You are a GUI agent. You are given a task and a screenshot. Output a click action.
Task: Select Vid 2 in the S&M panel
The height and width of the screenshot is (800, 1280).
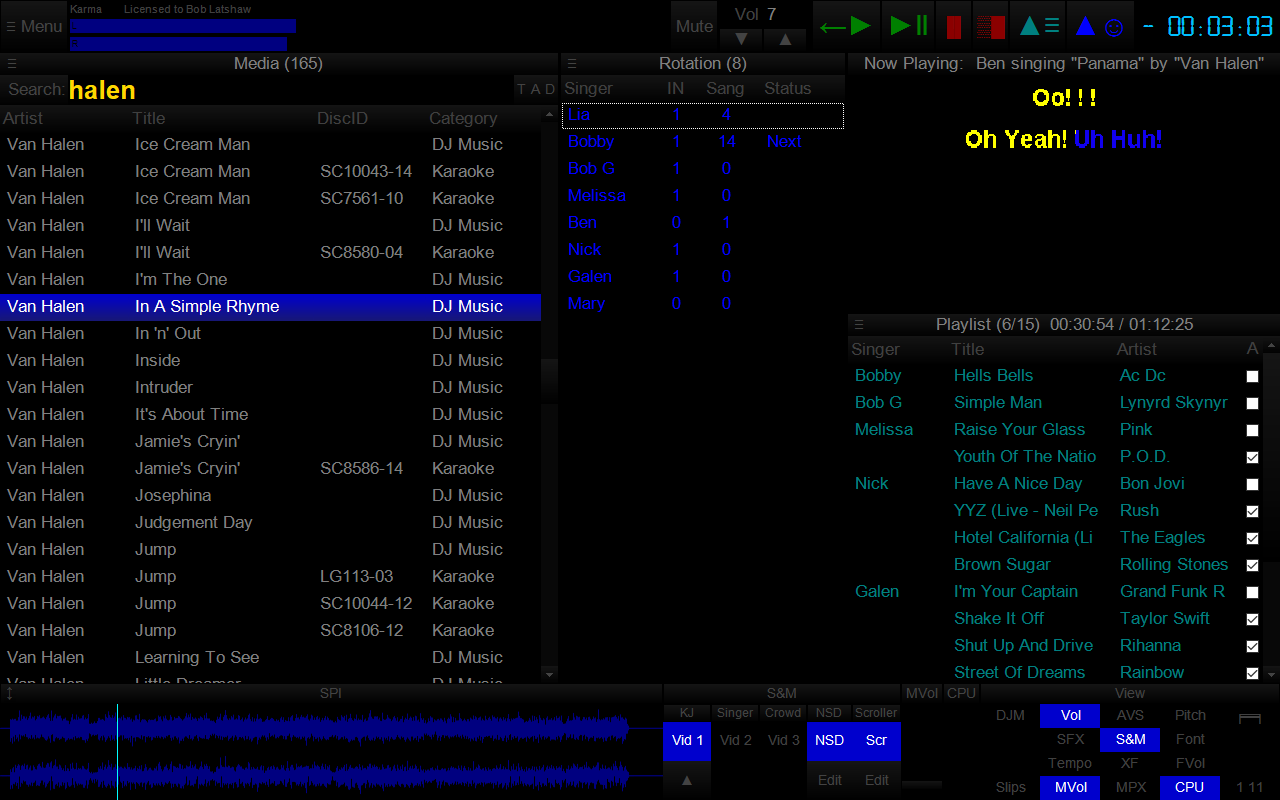735,741
